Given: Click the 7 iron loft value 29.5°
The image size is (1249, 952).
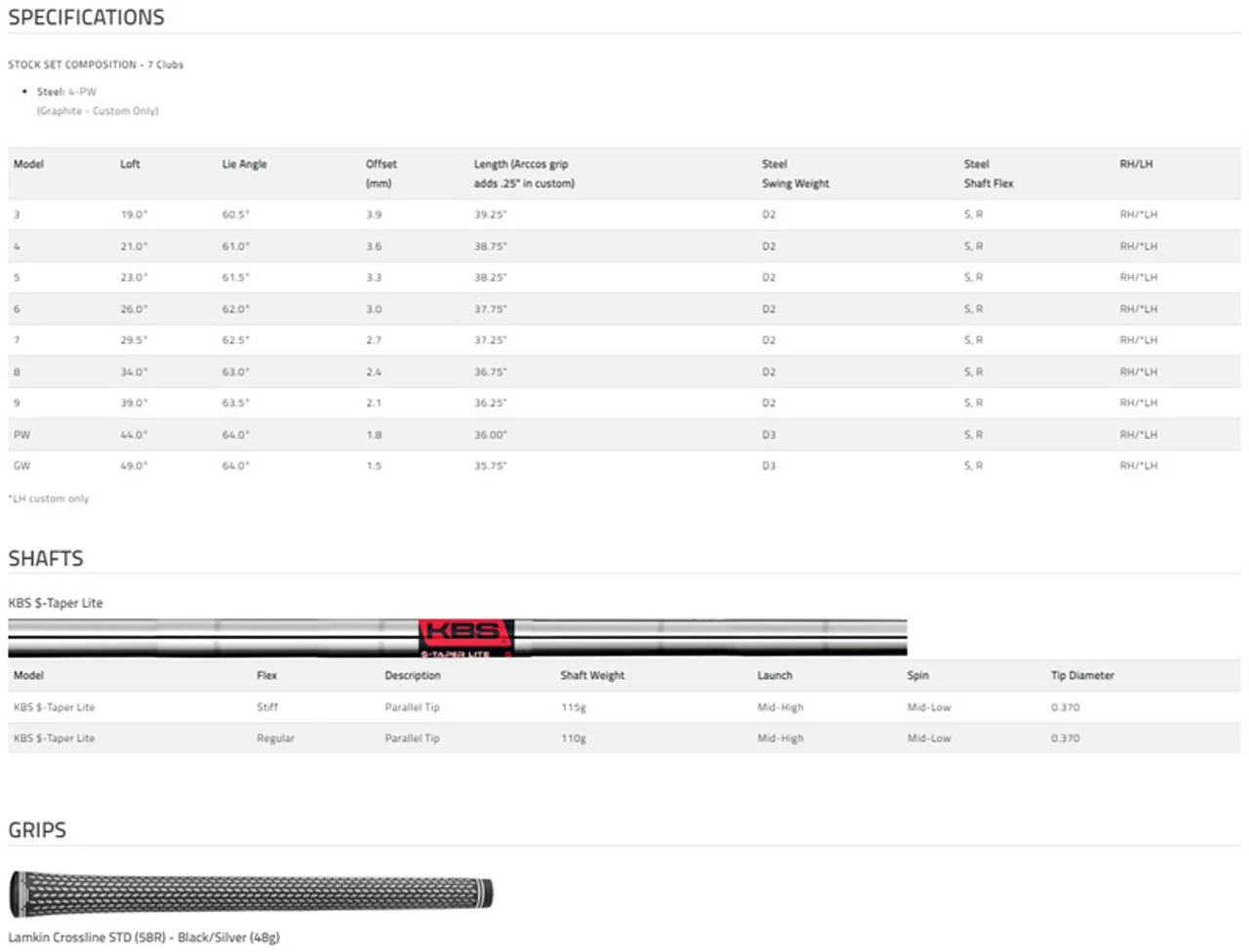Looking at the screenshot, I should point(134,340).
